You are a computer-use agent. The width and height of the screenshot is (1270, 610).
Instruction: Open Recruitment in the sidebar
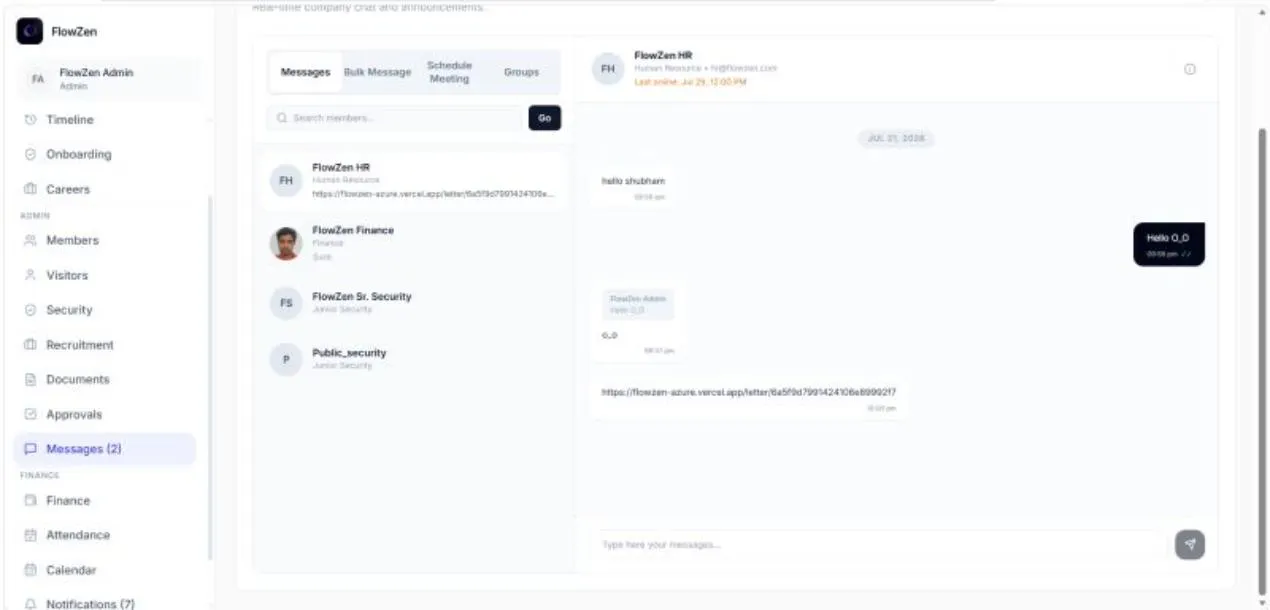pos(79,345)
